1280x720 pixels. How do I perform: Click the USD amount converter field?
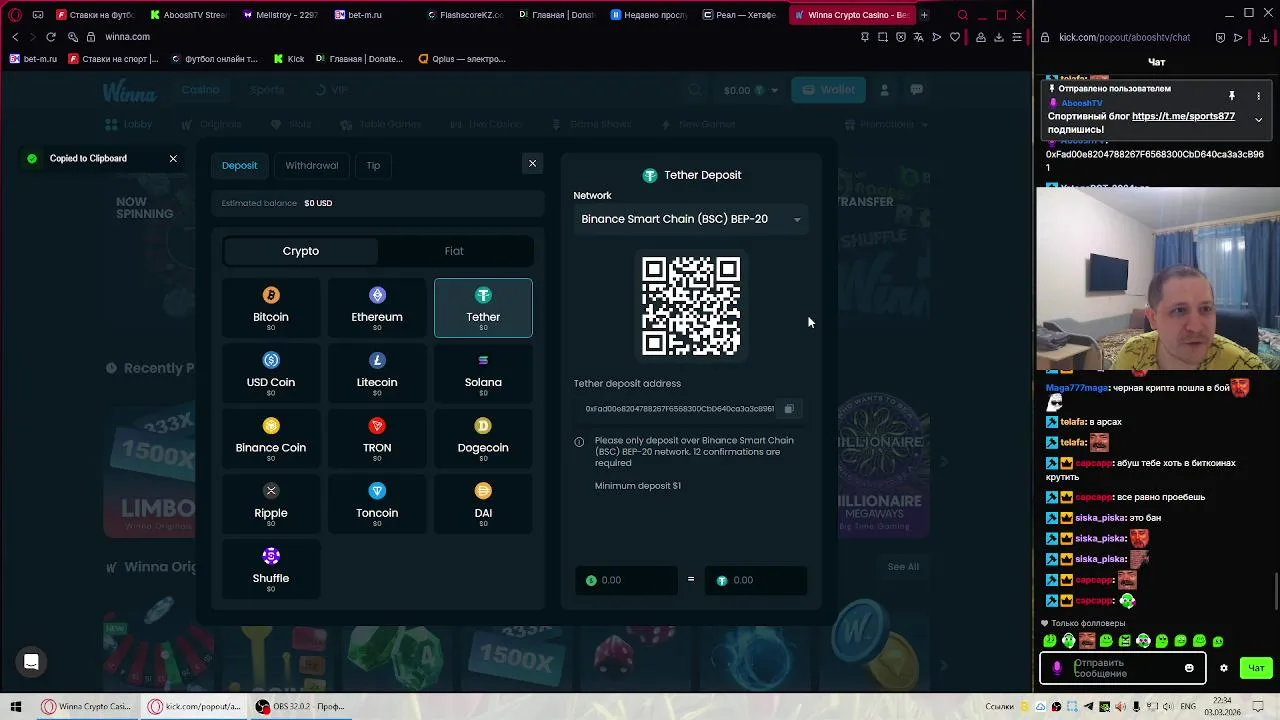click(x=627, y=580)
